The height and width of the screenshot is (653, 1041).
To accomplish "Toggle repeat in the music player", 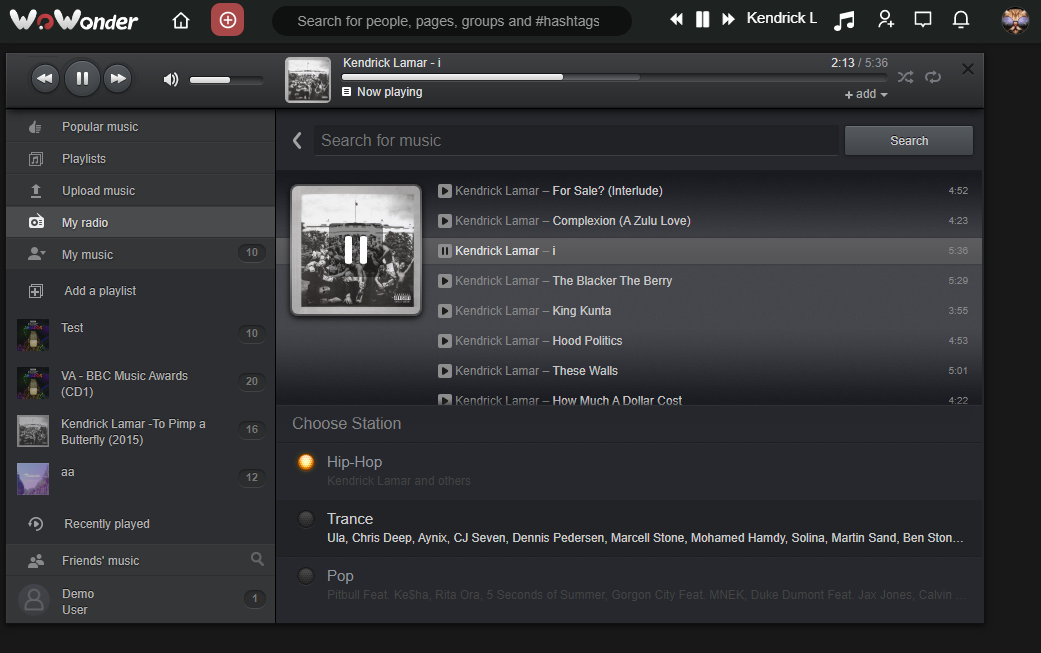I will pos(933,77).
